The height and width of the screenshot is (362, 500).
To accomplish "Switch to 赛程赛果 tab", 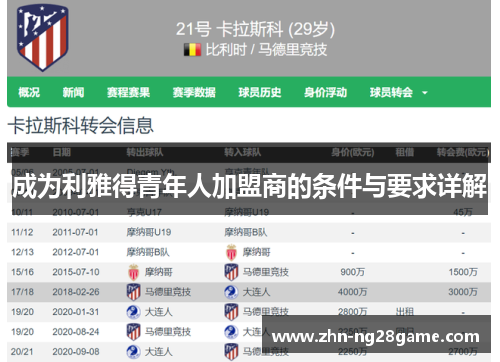I will 128,92.
